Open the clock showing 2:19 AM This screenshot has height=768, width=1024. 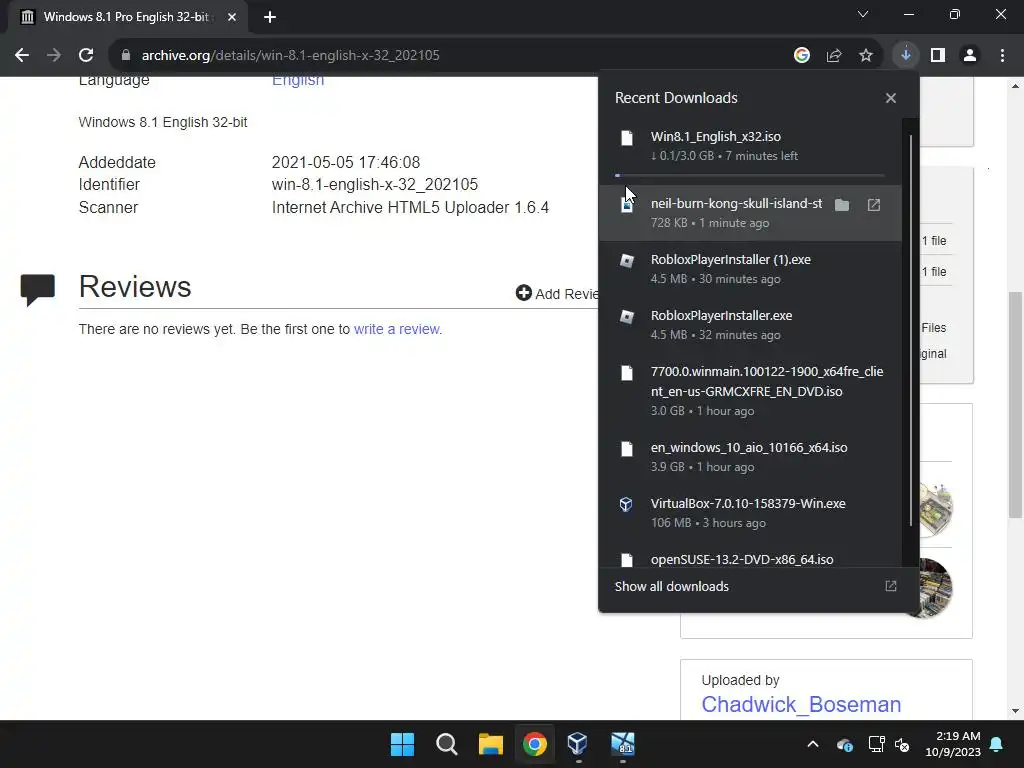click(x=953, y=744)
